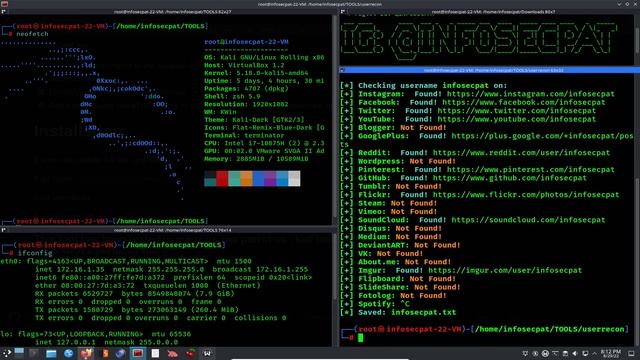The image size is (640, 360).
Task: Click the blue sphere app in the taskbar
Action: pyautogui.click(x=120, y=353)
